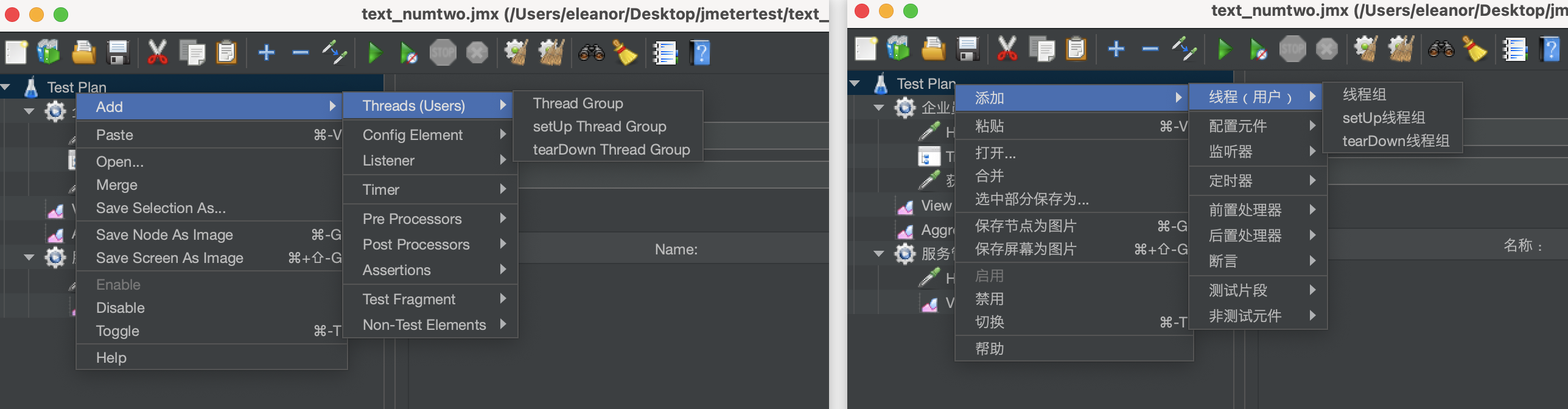The width and height of the screenshot is (1568, 409).
Task: Click New test plan icon in right window
Action: click(x=866, y=49)
